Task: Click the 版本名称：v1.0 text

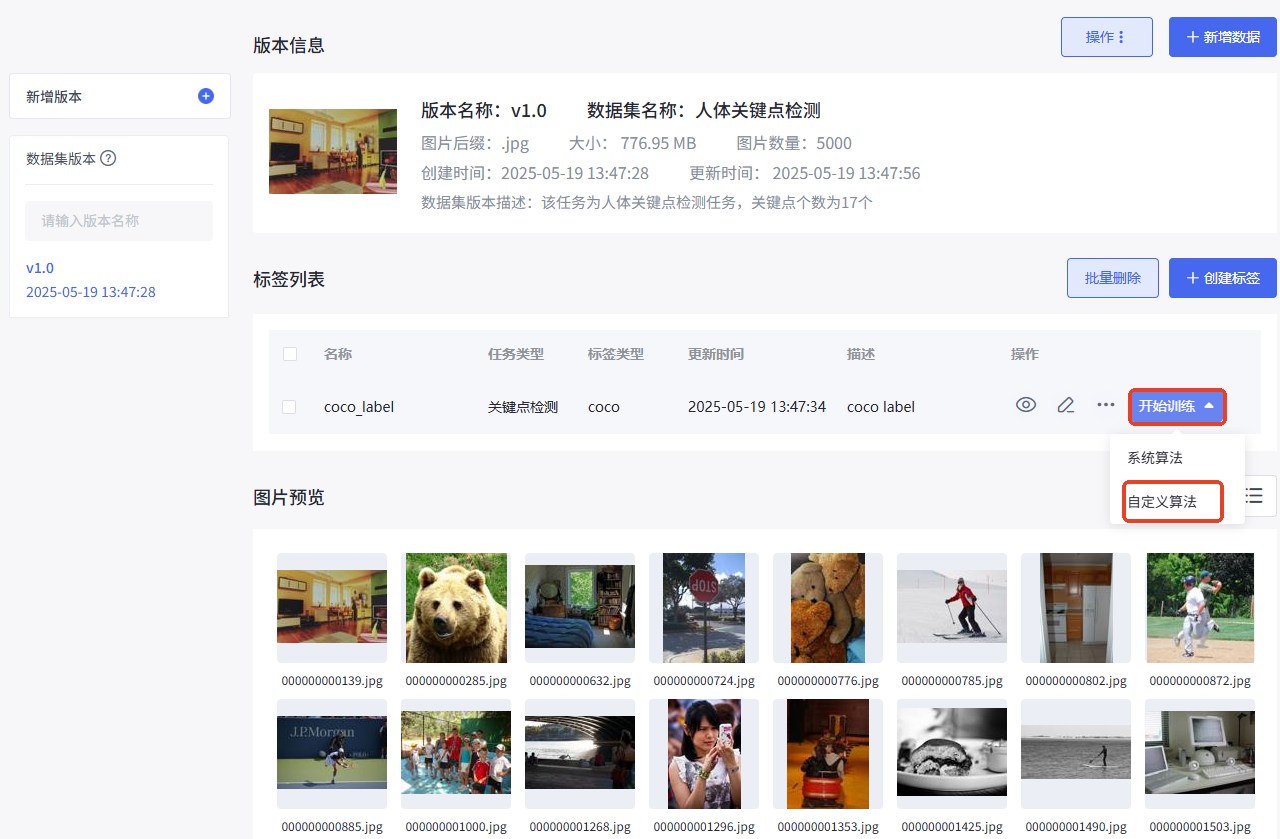Action: click(x=484, y=110)
